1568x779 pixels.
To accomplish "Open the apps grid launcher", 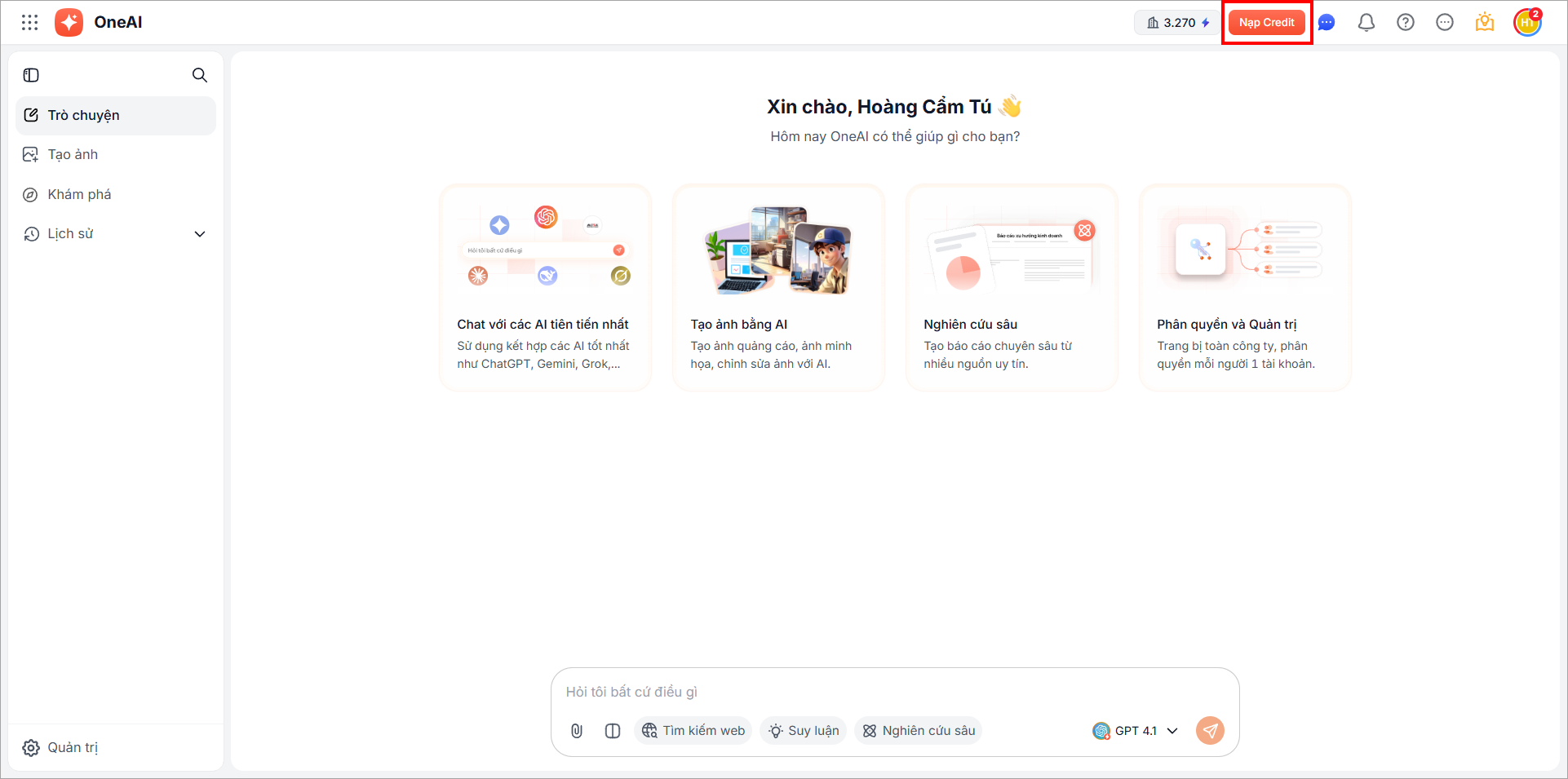I will coord(30,23).
